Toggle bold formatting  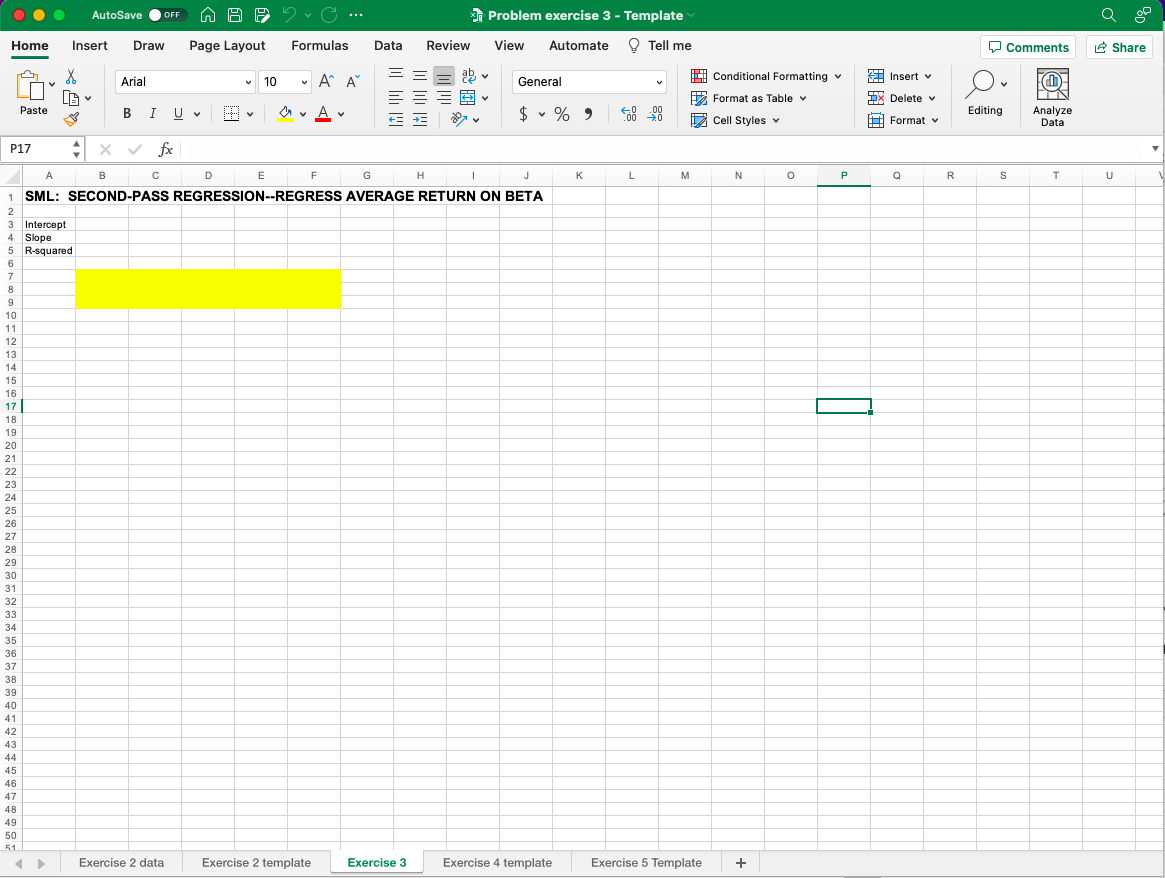pos(126,113)
